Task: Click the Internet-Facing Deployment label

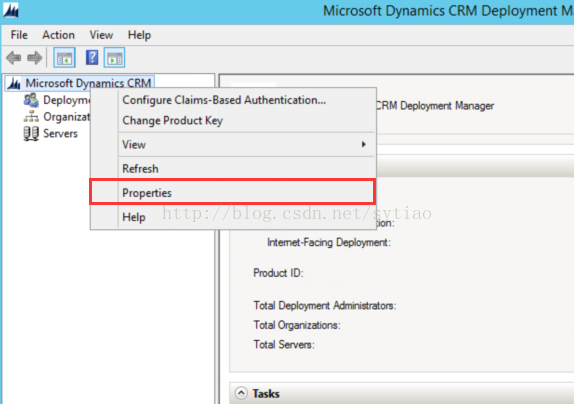Action: pyautogui.click(x=329, y=242)
